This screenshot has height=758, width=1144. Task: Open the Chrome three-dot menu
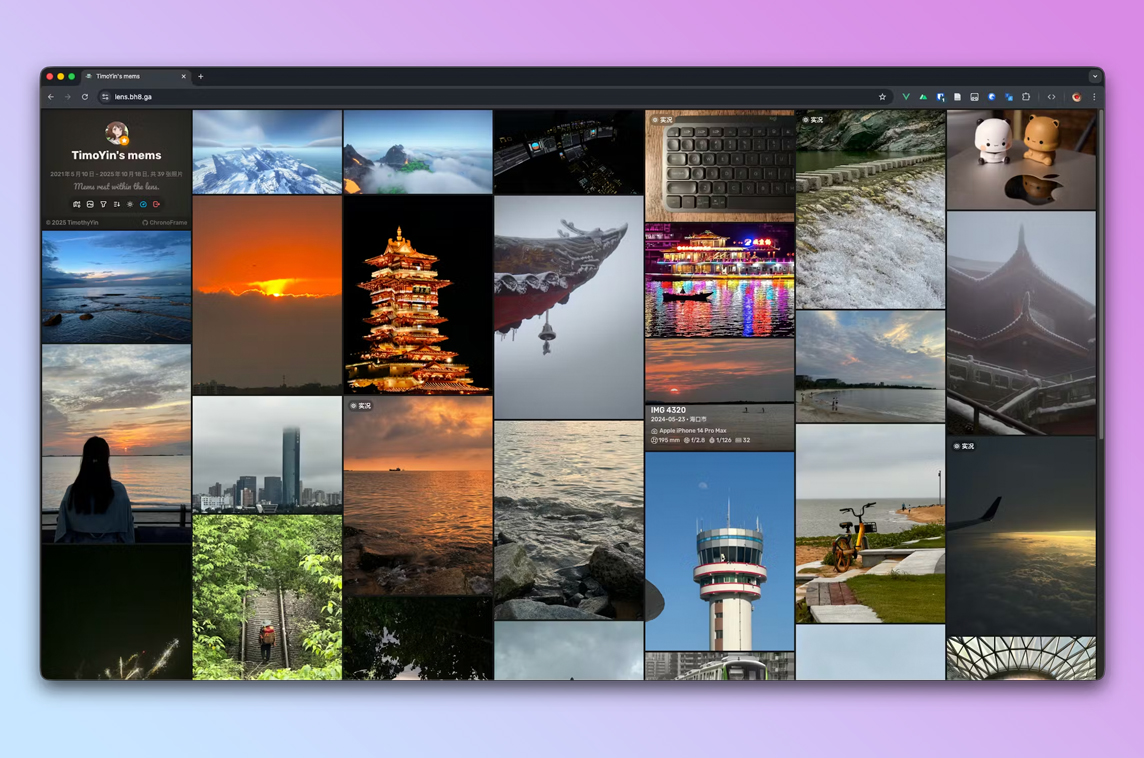[1094, 97]
